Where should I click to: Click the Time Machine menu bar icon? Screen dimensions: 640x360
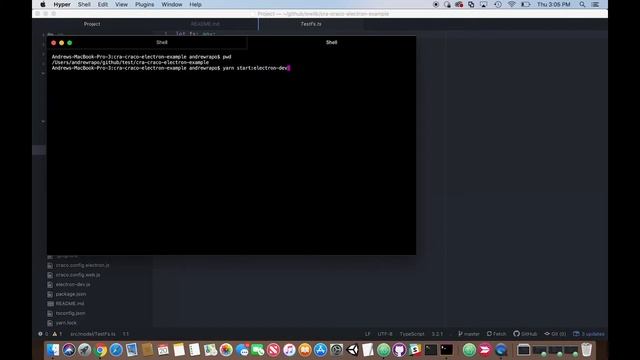[498, 4]
